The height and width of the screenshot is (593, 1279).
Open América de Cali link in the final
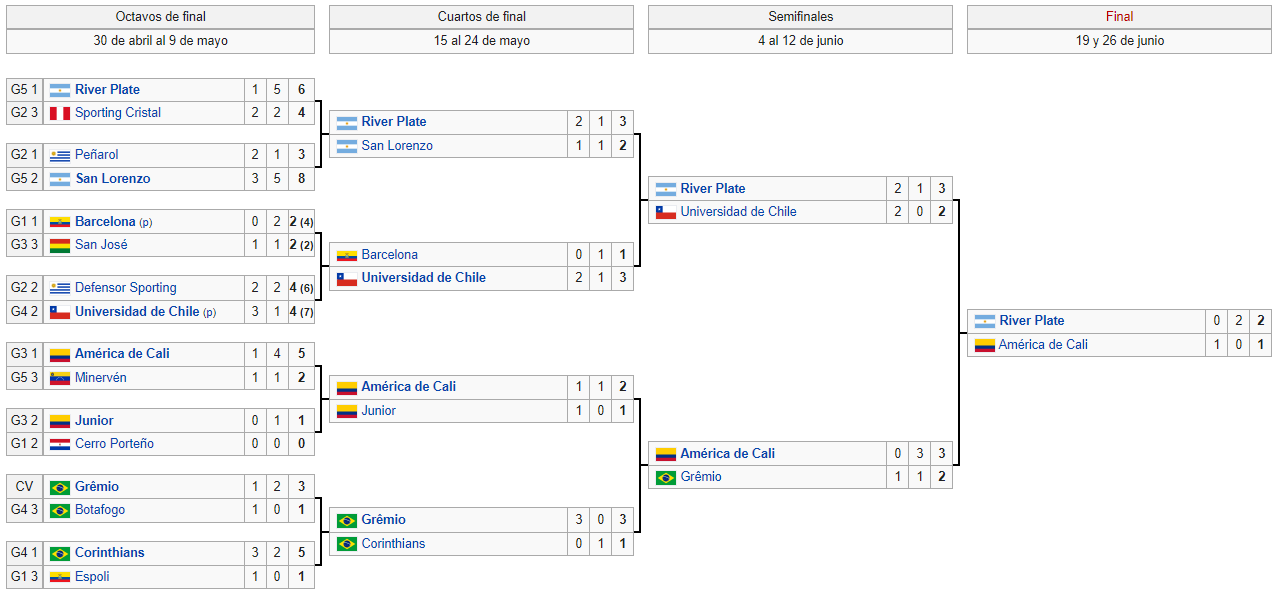pyautogui.click(x=1043, y=345)
